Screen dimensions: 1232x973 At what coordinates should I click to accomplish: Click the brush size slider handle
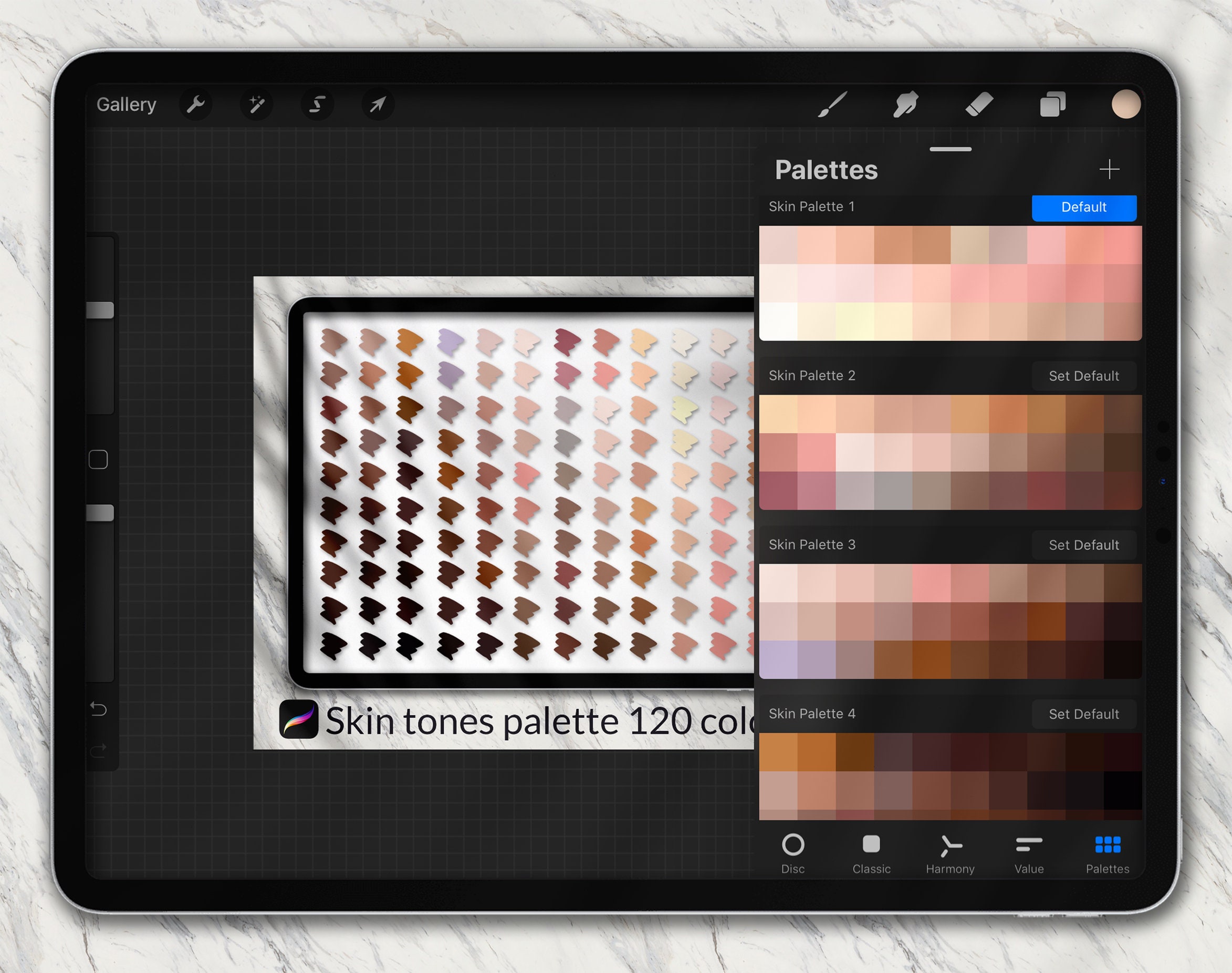pos(100,310)
